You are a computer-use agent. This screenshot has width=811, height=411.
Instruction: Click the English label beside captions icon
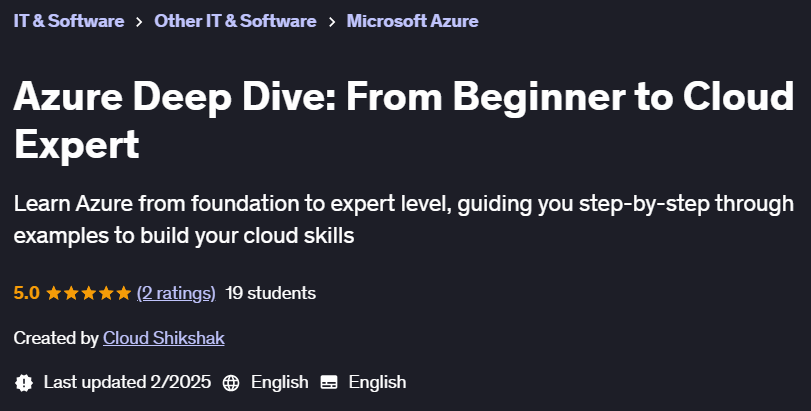[377, 383]
